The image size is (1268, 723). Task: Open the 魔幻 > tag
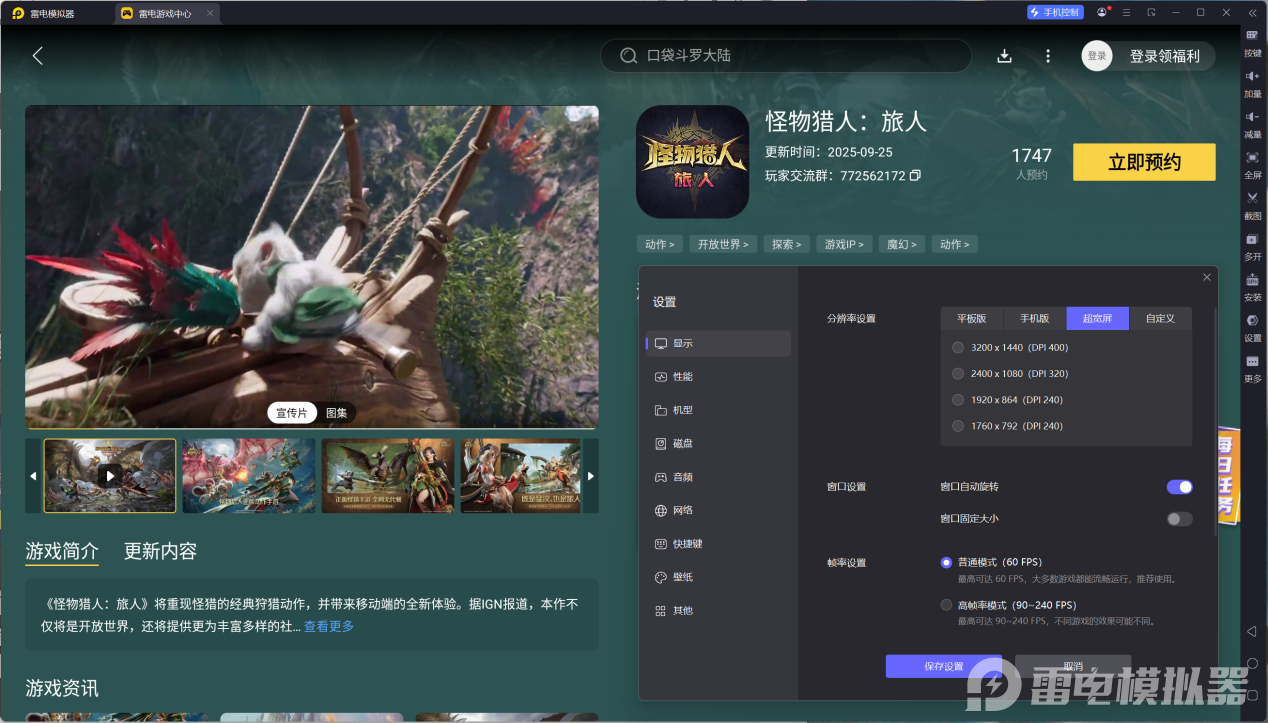pyautogui.click(x=902, y=244)
